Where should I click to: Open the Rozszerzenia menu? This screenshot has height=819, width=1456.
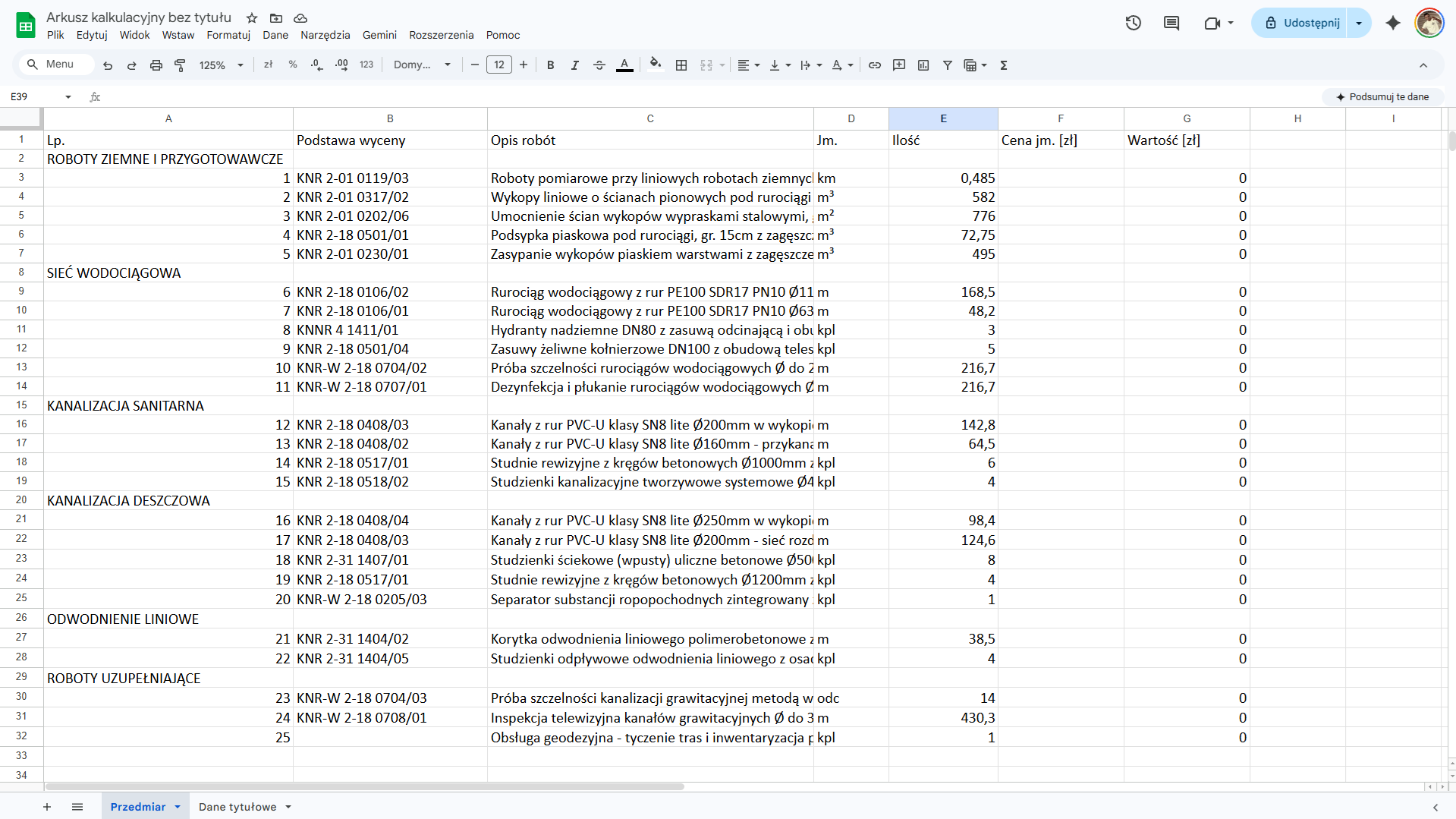coord(441,35)
